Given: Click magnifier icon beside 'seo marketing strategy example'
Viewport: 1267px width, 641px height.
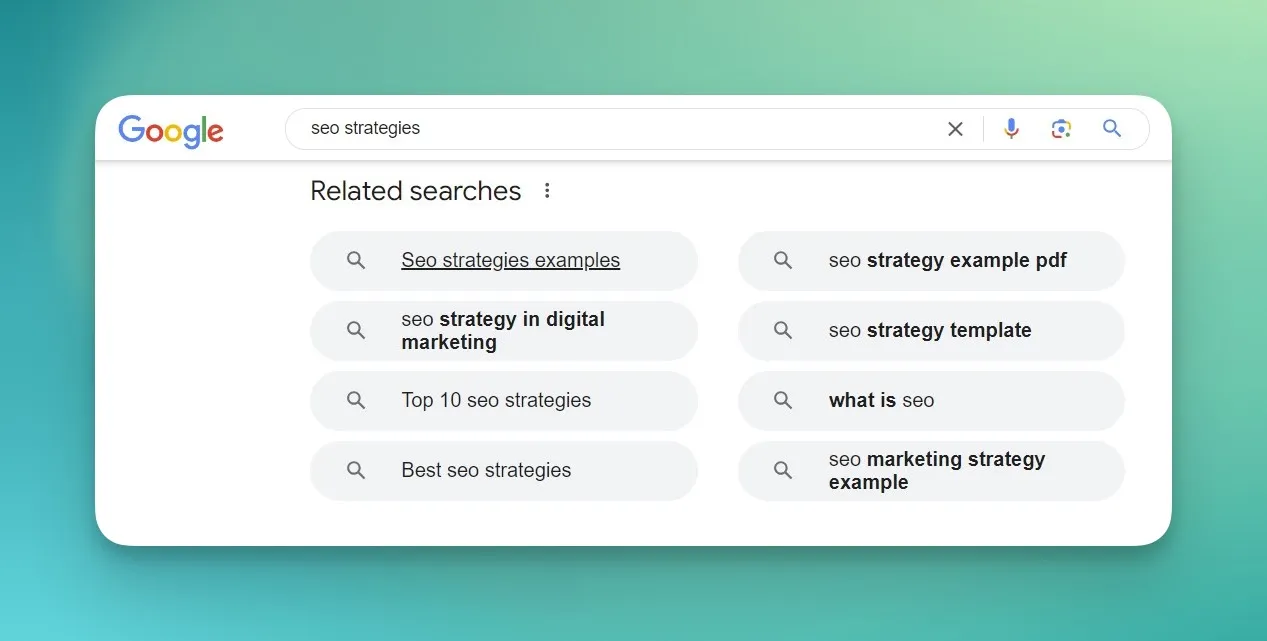Looking at the screenshot, I should [783, 471].
